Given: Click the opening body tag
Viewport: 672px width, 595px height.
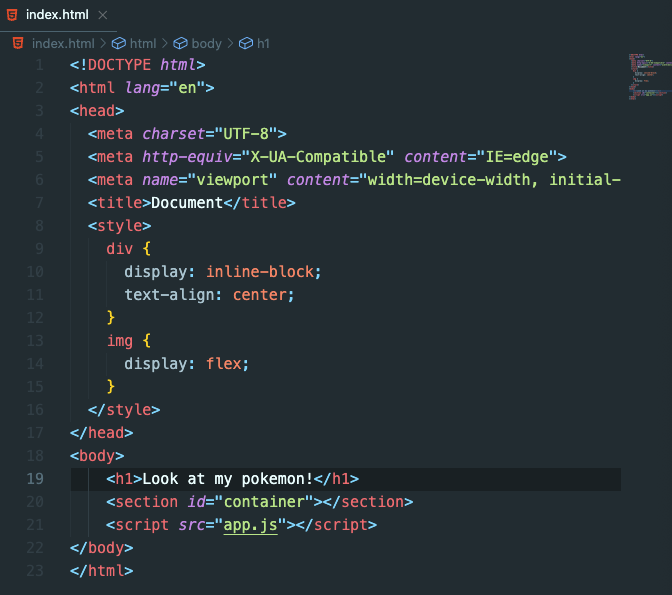Looking at the screenshot, I should pyautogui.click(x=97, y=456).
